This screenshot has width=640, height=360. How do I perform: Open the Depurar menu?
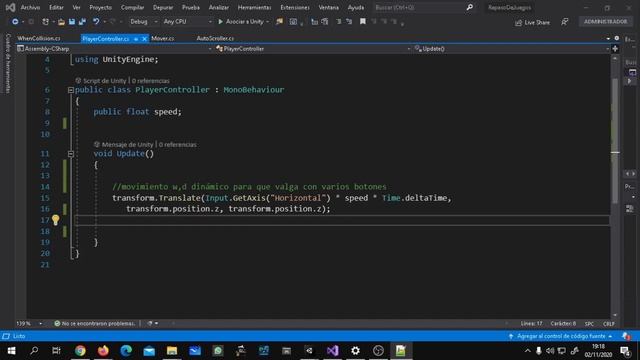(163, 7)
